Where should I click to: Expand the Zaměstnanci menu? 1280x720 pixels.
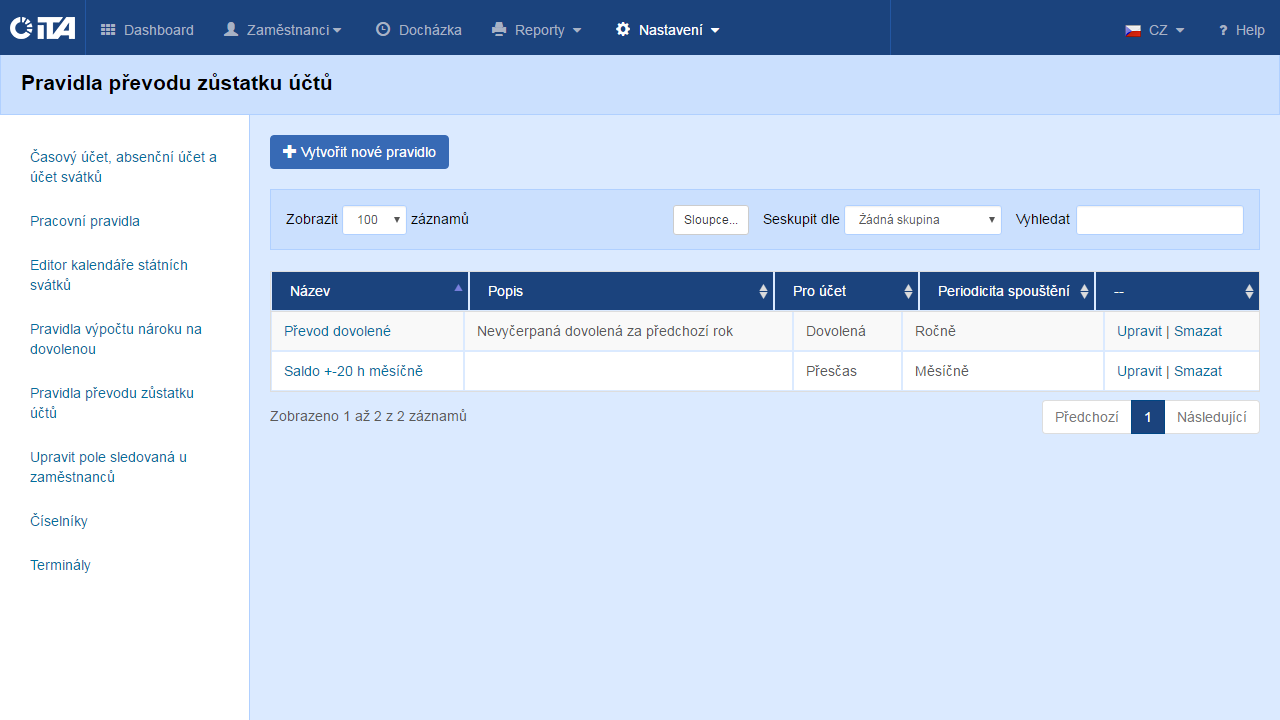[x=282, y=30]
